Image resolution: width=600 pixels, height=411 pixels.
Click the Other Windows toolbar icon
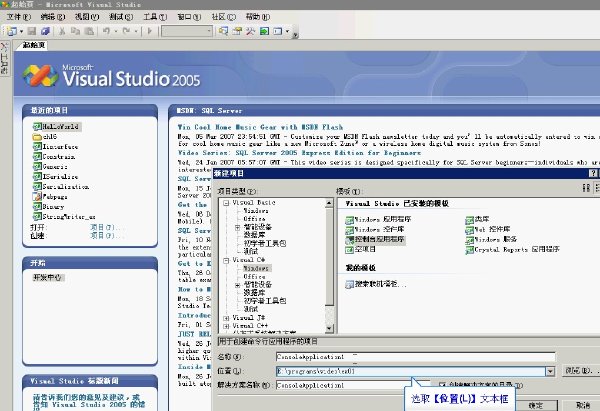[x=278, y=31]
